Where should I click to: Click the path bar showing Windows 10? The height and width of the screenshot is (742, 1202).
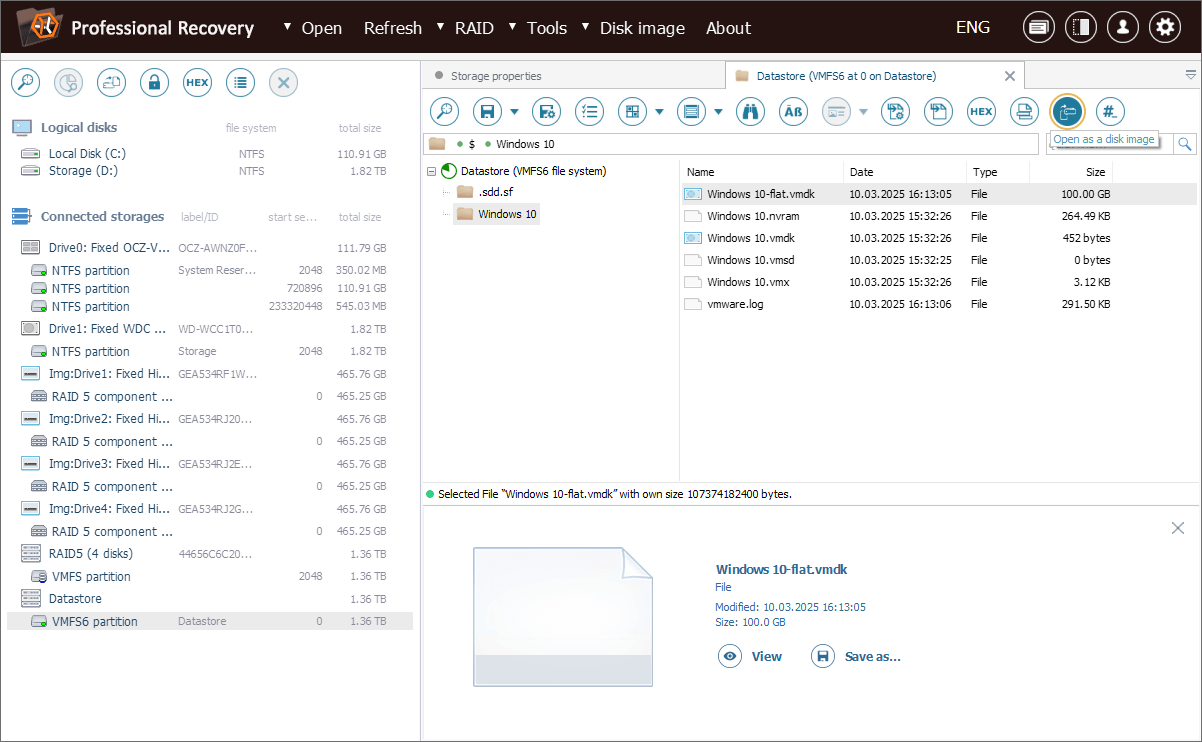point(732,144)
